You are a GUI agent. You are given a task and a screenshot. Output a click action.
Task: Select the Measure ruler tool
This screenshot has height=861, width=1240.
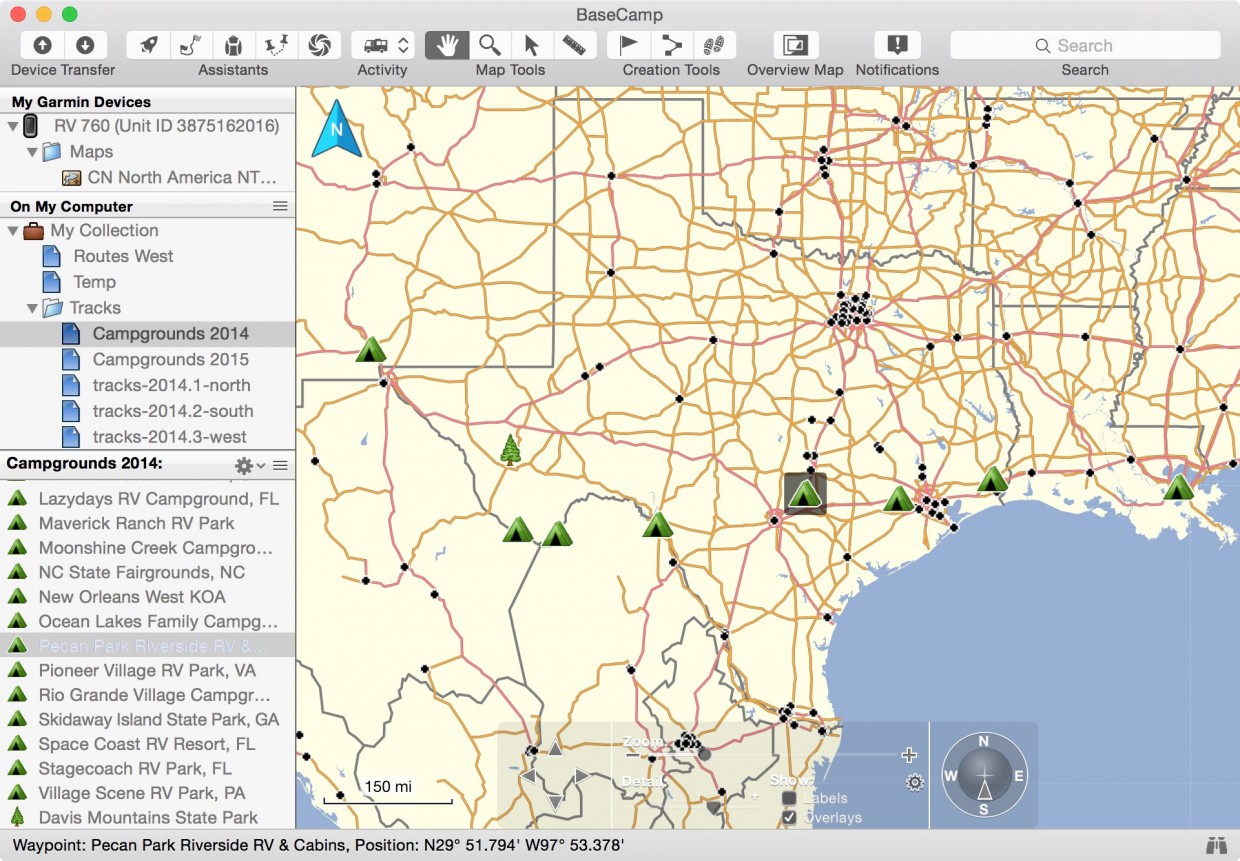click(573, 45)
